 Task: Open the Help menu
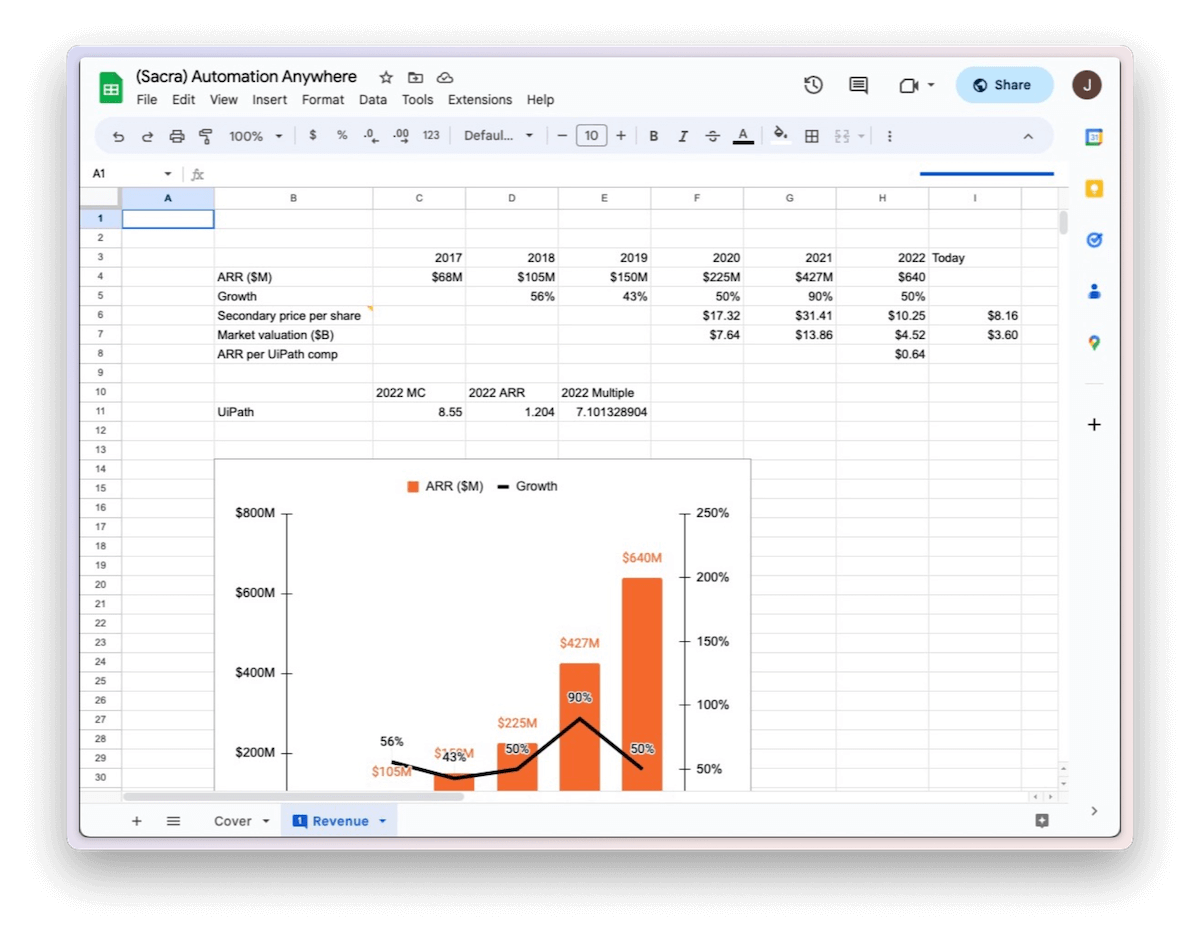point(541,100)
